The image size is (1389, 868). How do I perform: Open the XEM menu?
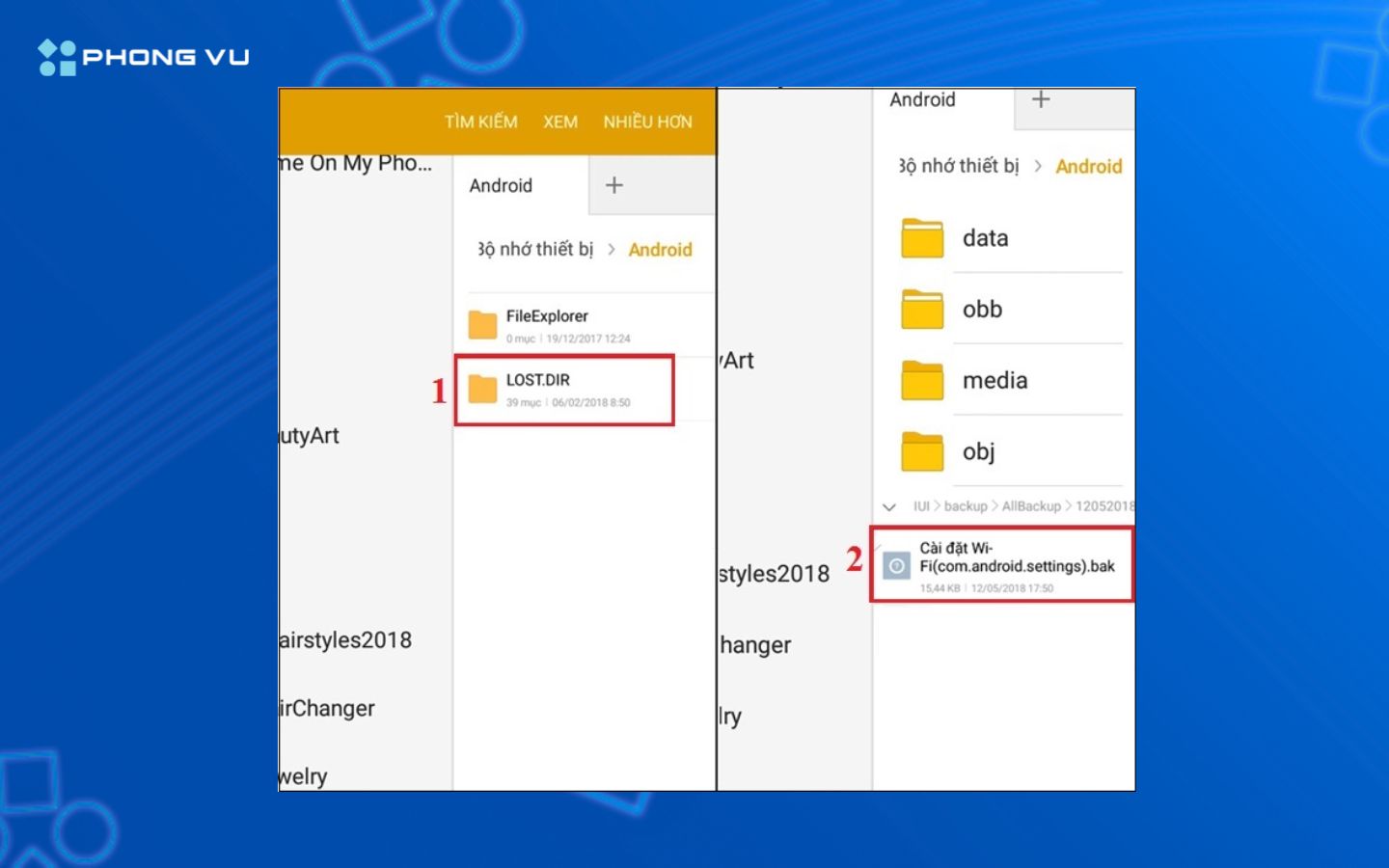(560, 122)
